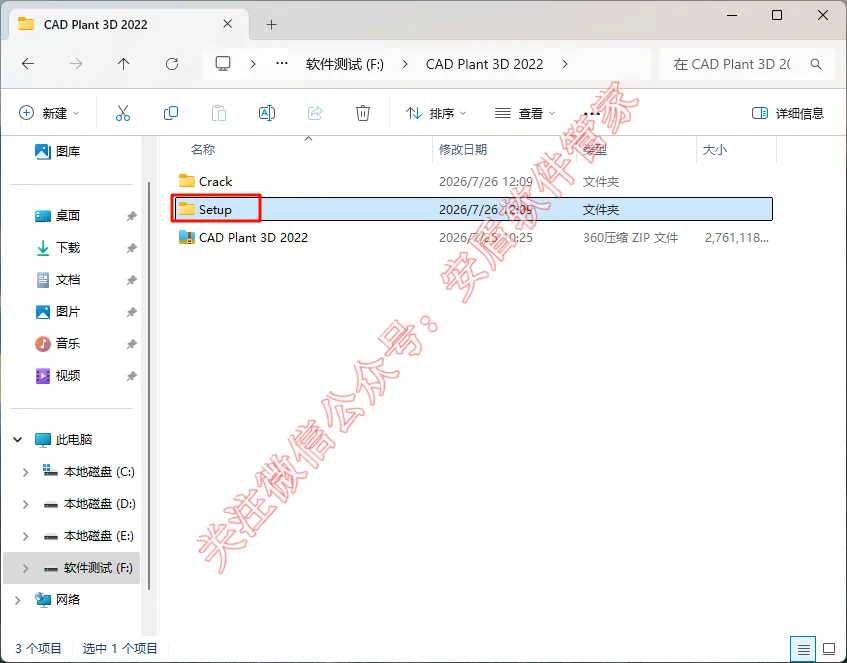The height and width of the screenshot is (663, 847).
Task: Click the PC monitor icon in address bar
Action: point(223,64)
